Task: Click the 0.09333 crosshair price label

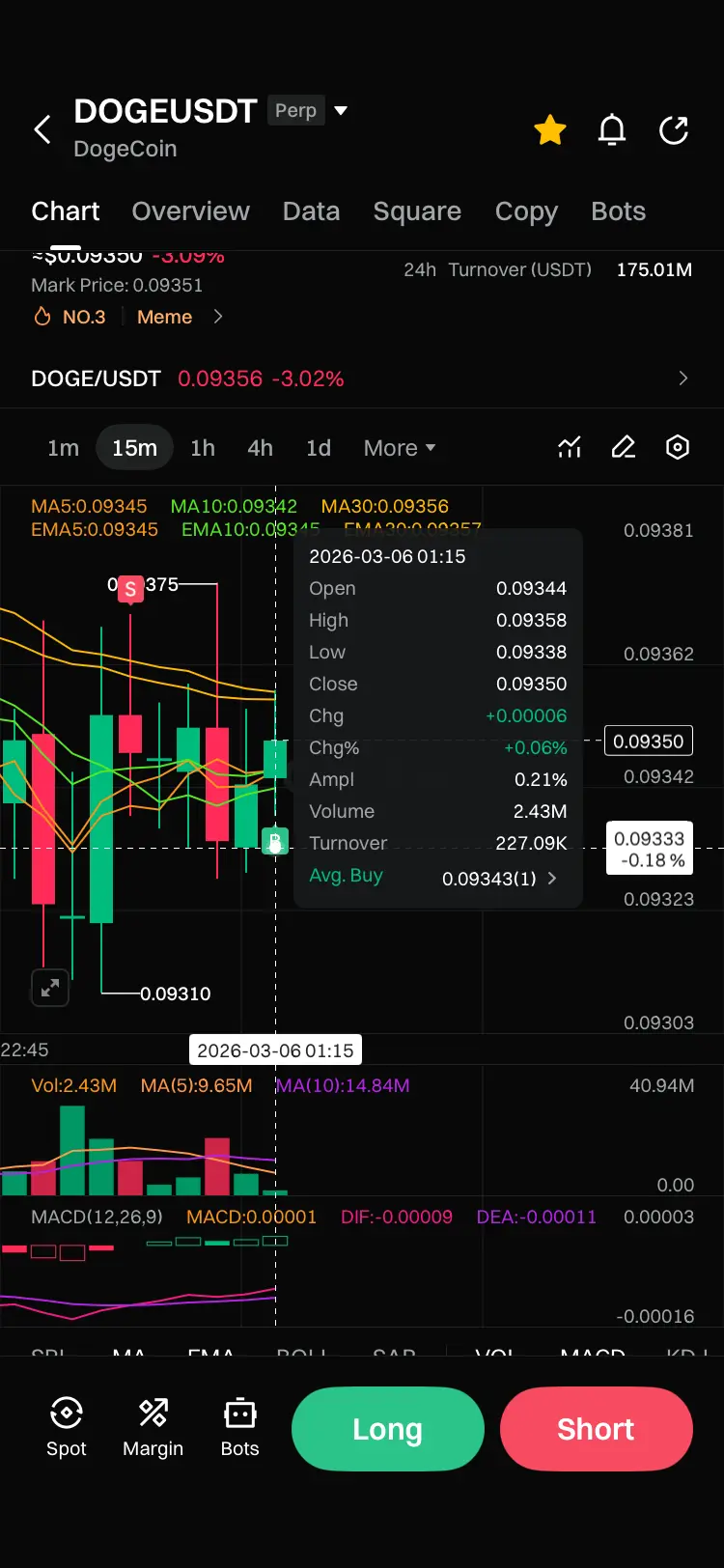Action: pyautogui.click(x=650, y=849)
